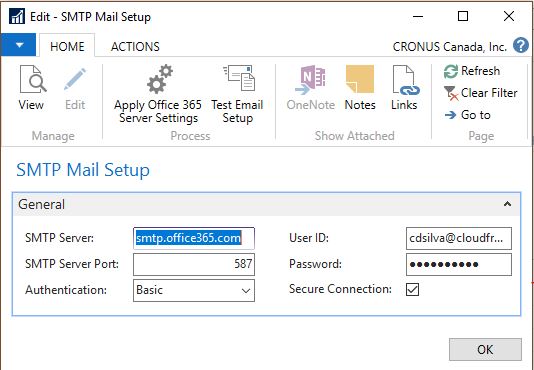The height and width of the screenshot is (370, 534).
Task: Click the SMTP Server Port field
Action: 194,264
